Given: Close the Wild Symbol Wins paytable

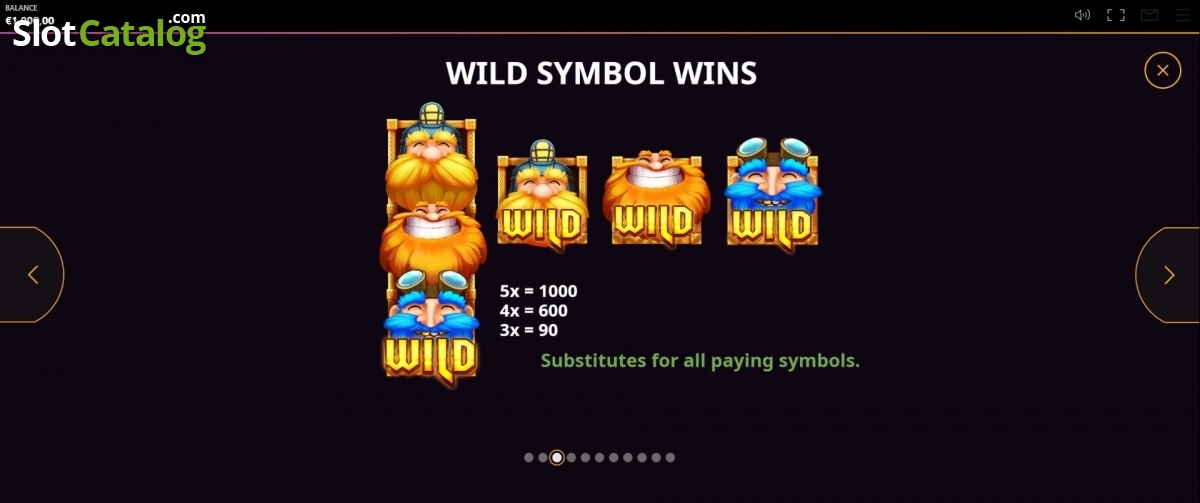Looking at the screenshot, I should point(1162,70).
